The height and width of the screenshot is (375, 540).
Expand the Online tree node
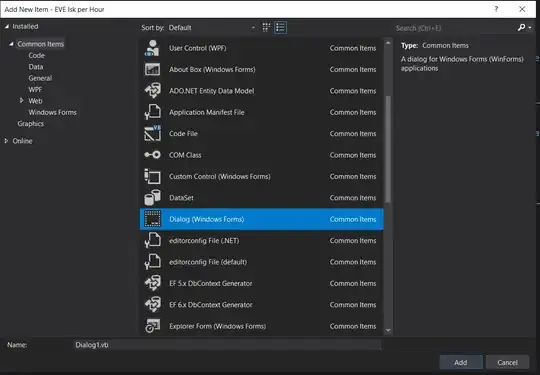point(6,141)
